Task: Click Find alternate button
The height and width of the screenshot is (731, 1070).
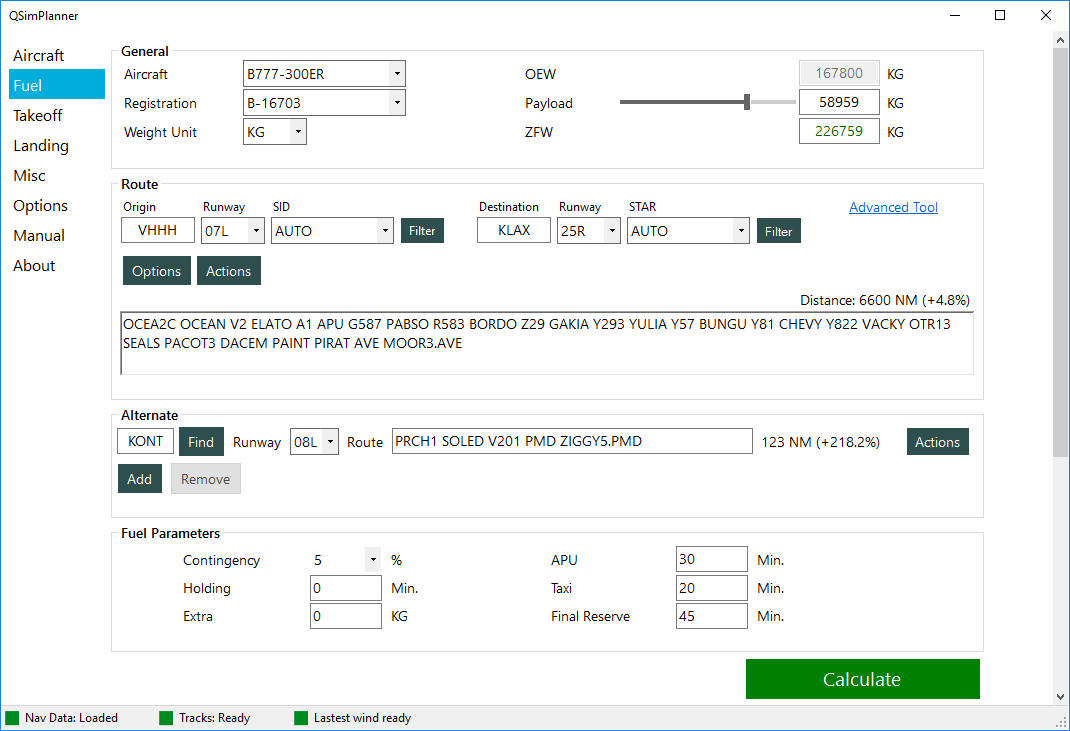Action: click(x=201, y=442)
